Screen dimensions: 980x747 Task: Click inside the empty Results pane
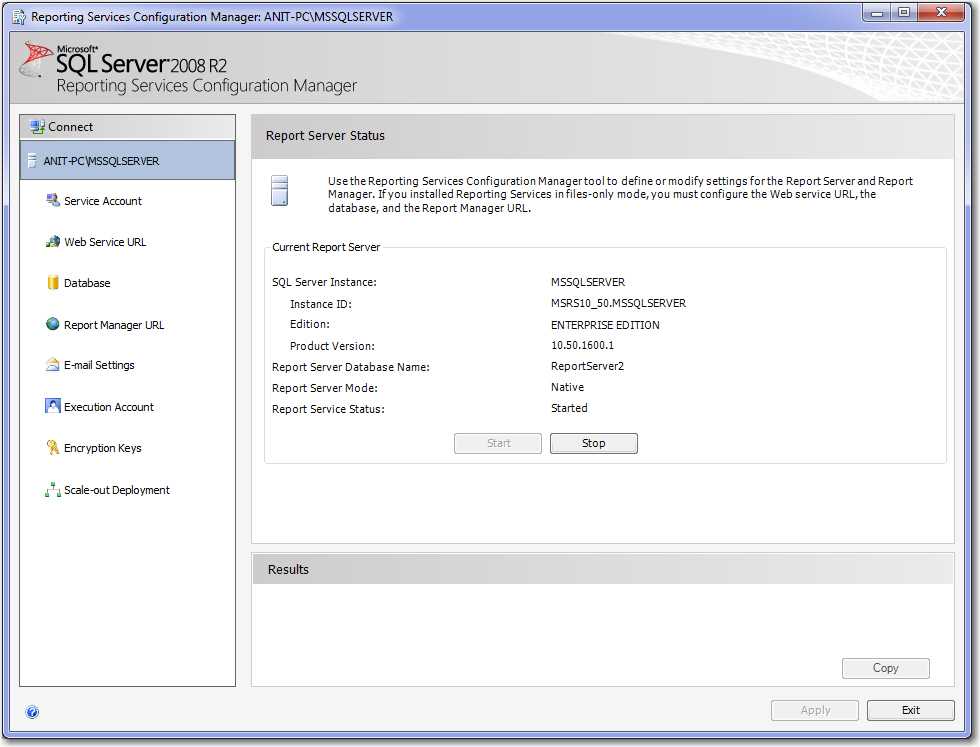(x=540, y=630)
